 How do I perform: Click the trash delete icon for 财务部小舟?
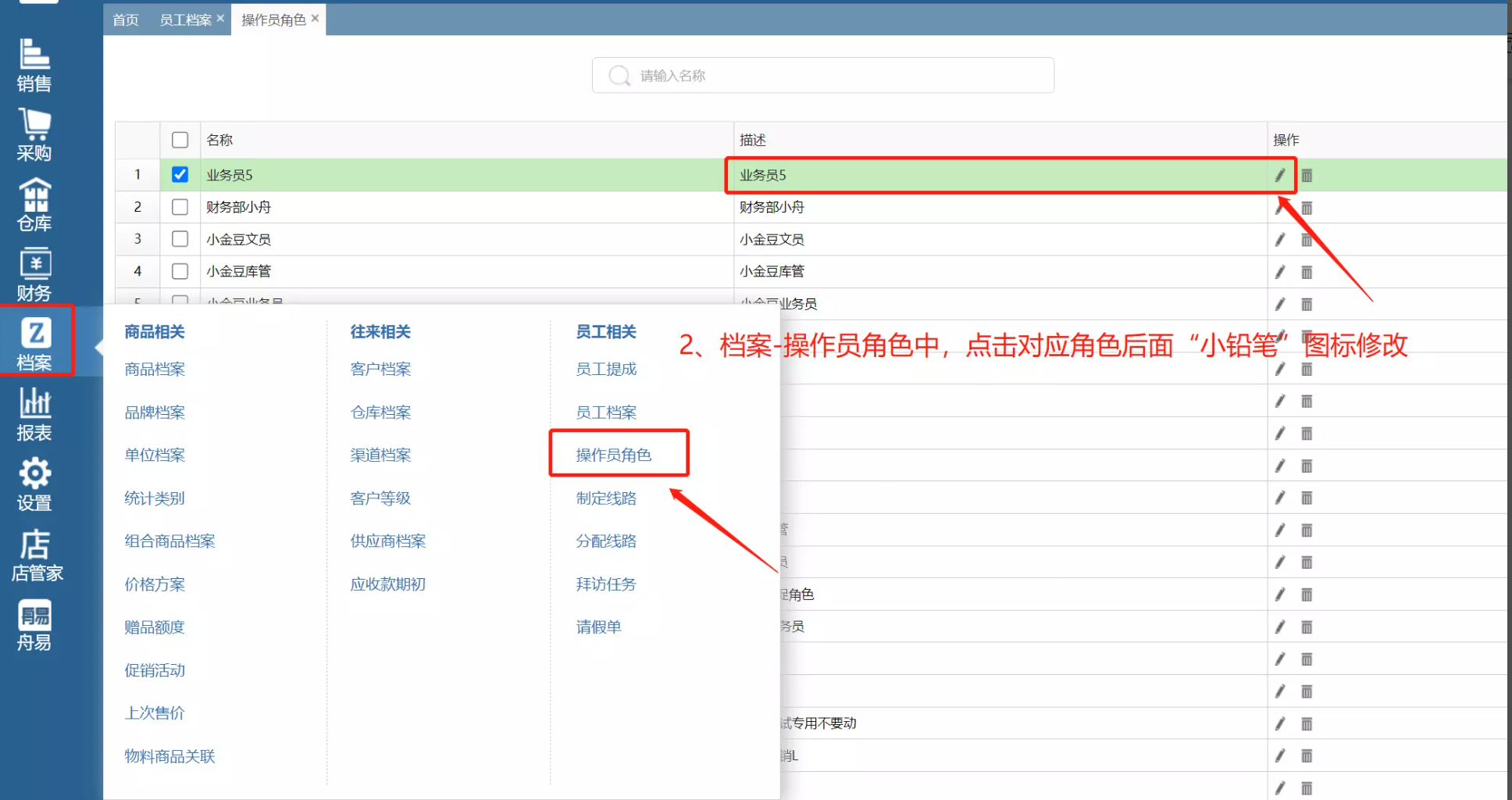point(1307,208)
